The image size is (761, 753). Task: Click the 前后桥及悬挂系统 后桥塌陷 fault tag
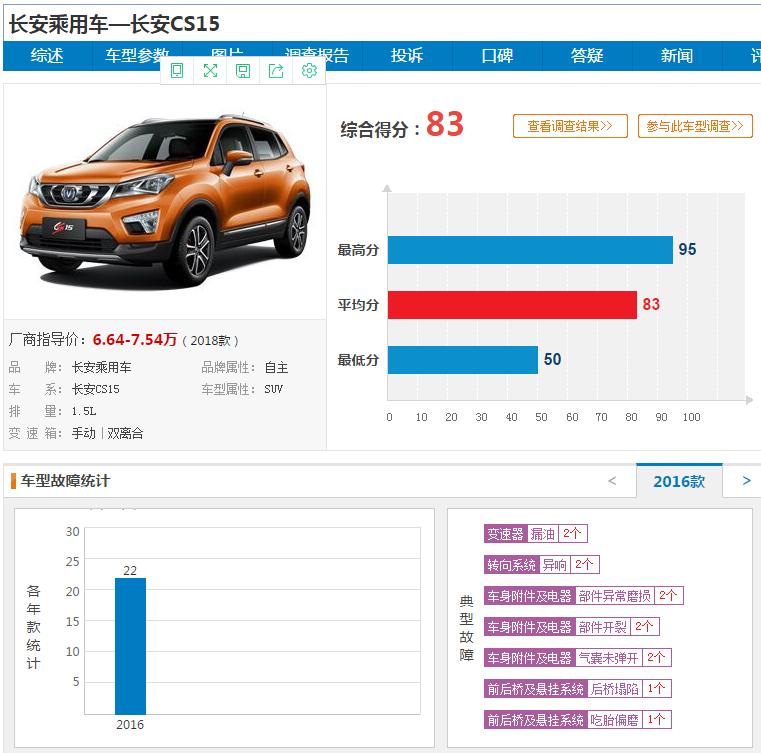(578, 689)
